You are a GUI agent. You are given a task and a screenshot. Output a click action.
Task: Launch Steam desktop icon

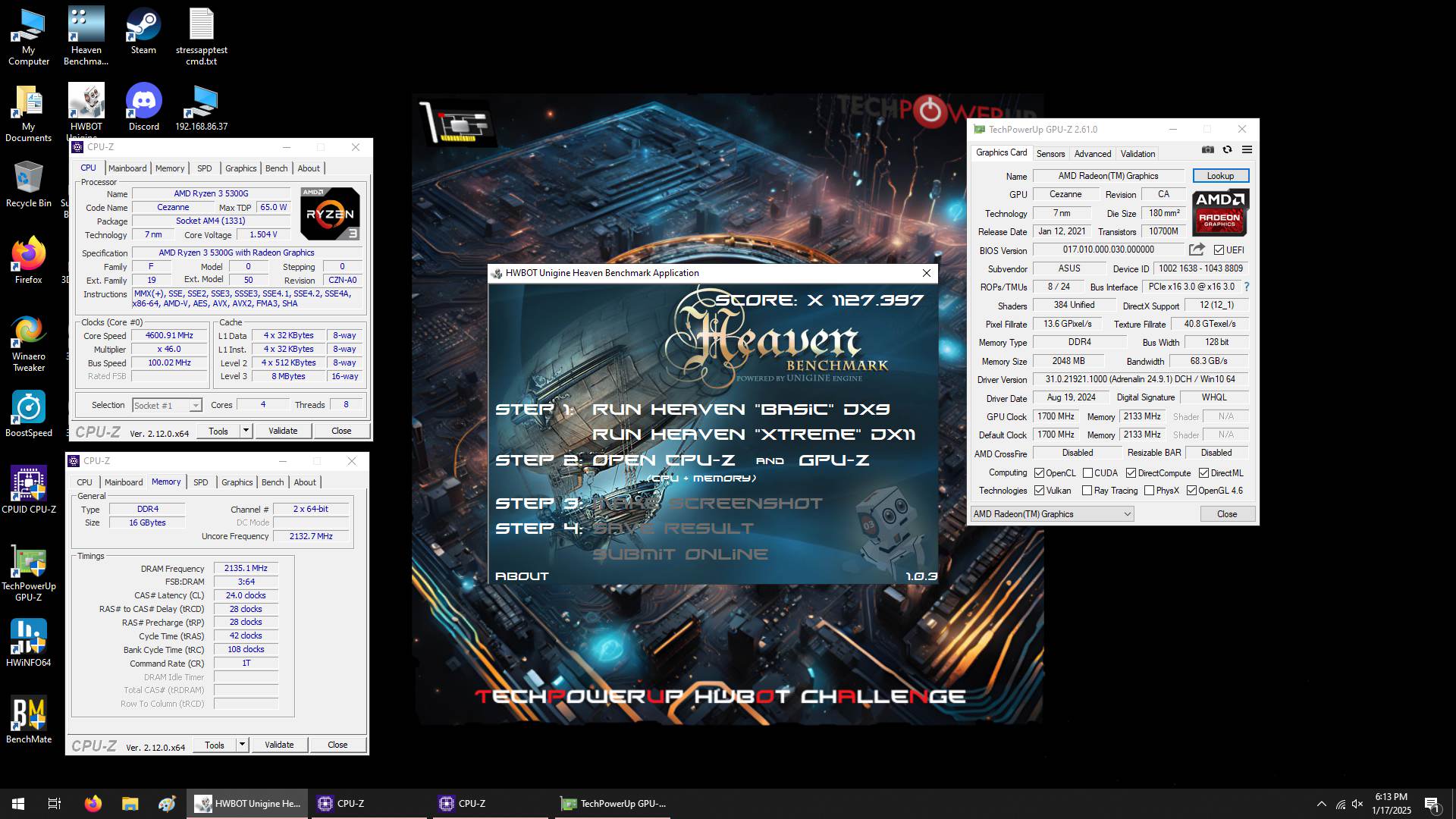[143, 32]
